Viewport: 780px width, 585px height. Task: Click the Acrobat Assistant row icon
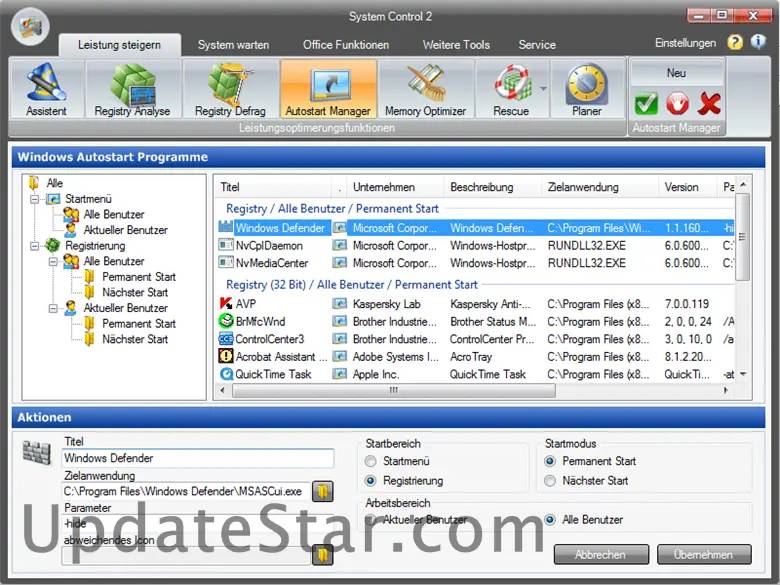[226, 356]
